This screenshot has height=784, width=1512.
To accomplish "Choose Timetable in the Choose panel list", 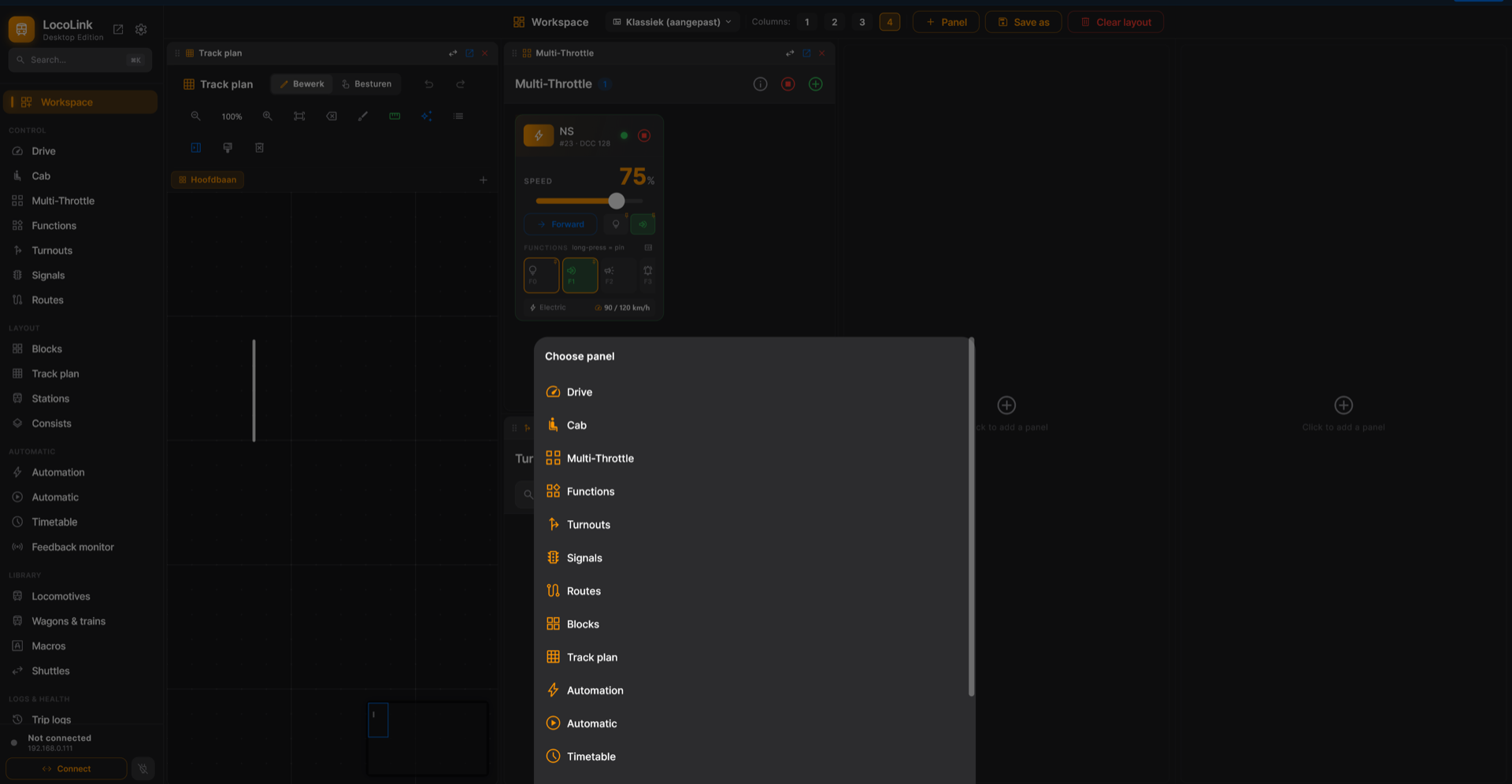I will click(x=754, y=756).
